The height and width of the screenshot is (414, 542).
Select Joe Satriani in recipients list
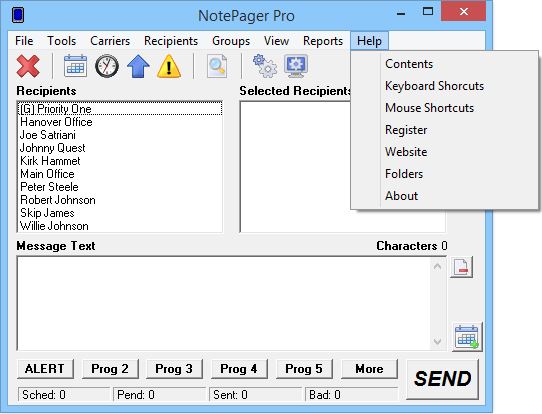(120, 135)
